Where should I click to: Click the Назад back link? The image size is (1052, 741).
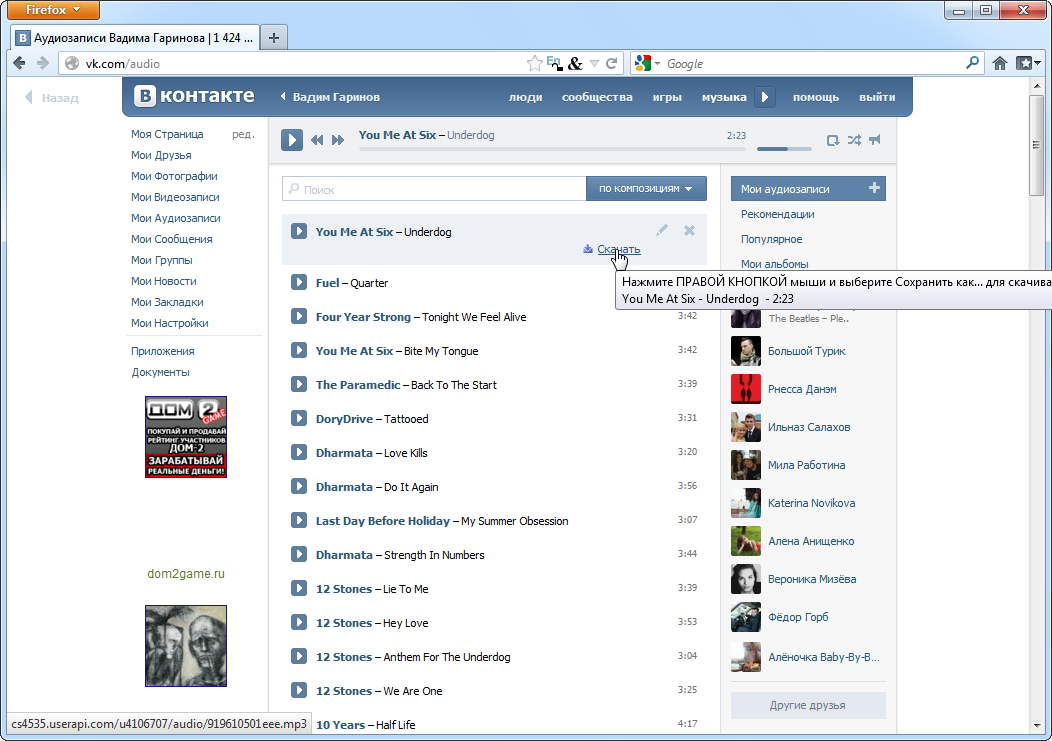pyautogui.click(x=52, y=97)
